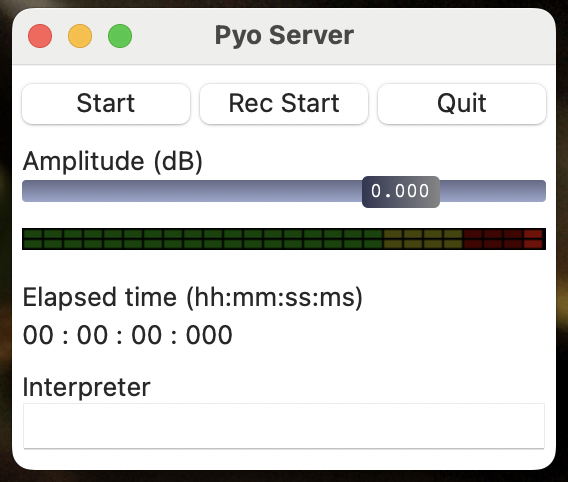Viewport: 568px width, 482px height.
Task: Click the hours digits in elapsed timer
Action: point(38,335)
